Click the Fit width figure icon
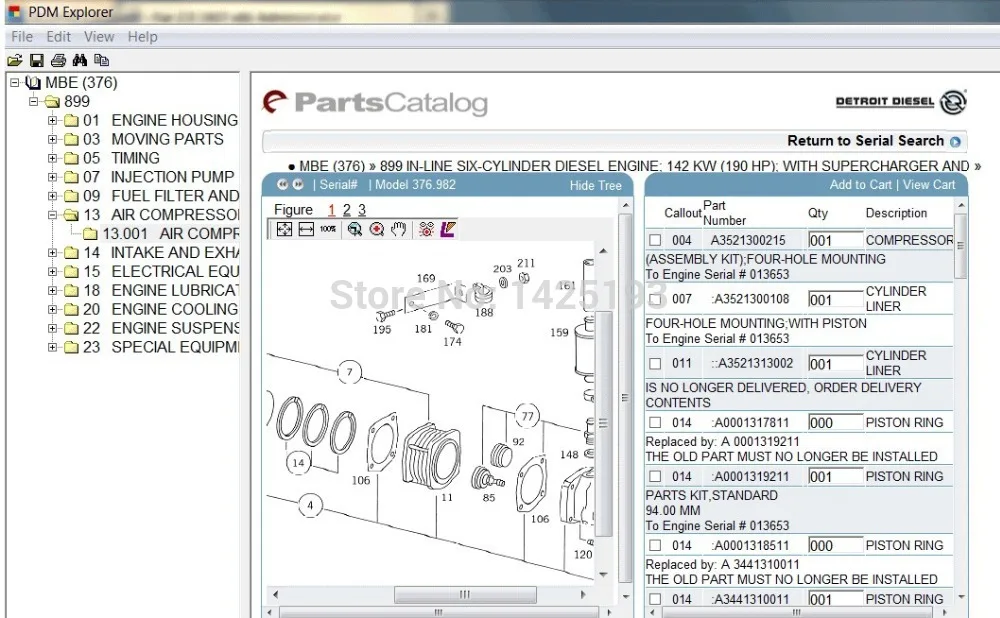This screenshot has height=618, width=1000. (306, 229)
